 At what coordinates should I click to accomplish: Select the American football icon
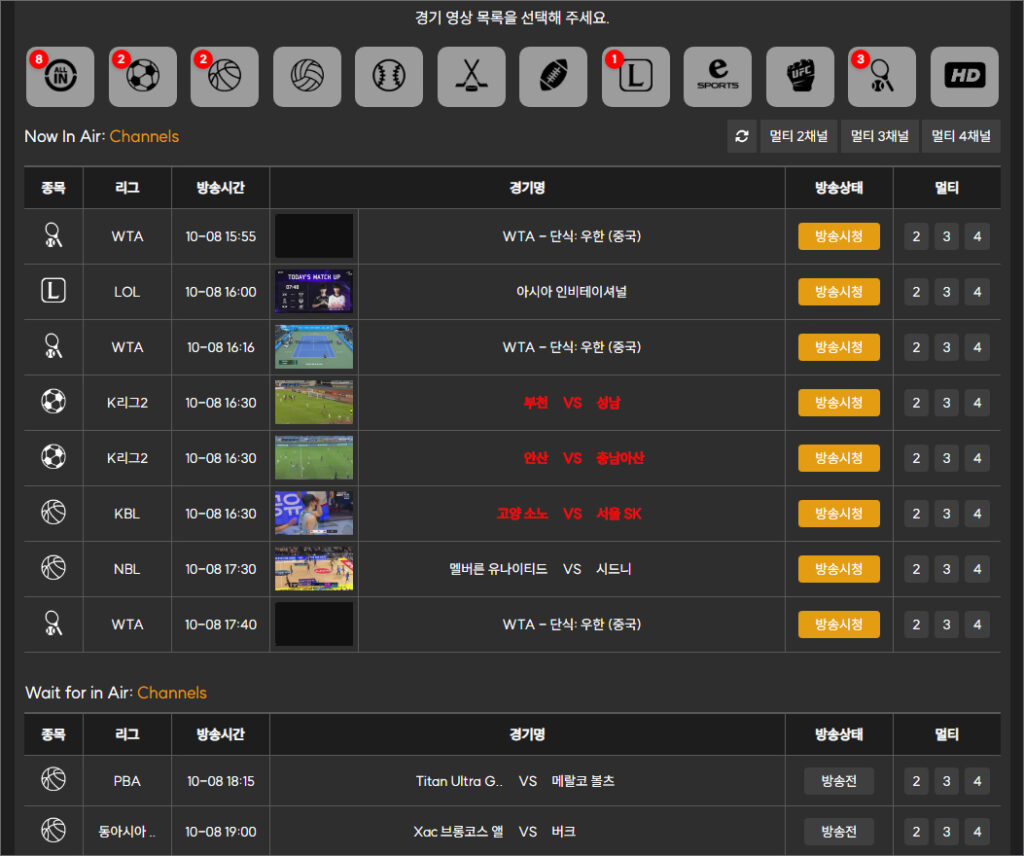point(553,77)
